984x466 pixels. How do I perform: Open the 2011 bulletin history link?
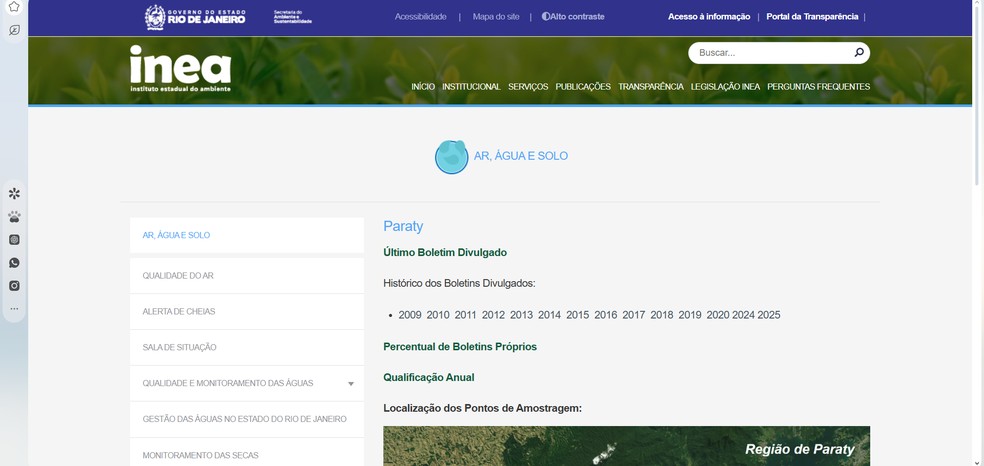[x=466, y=315]
